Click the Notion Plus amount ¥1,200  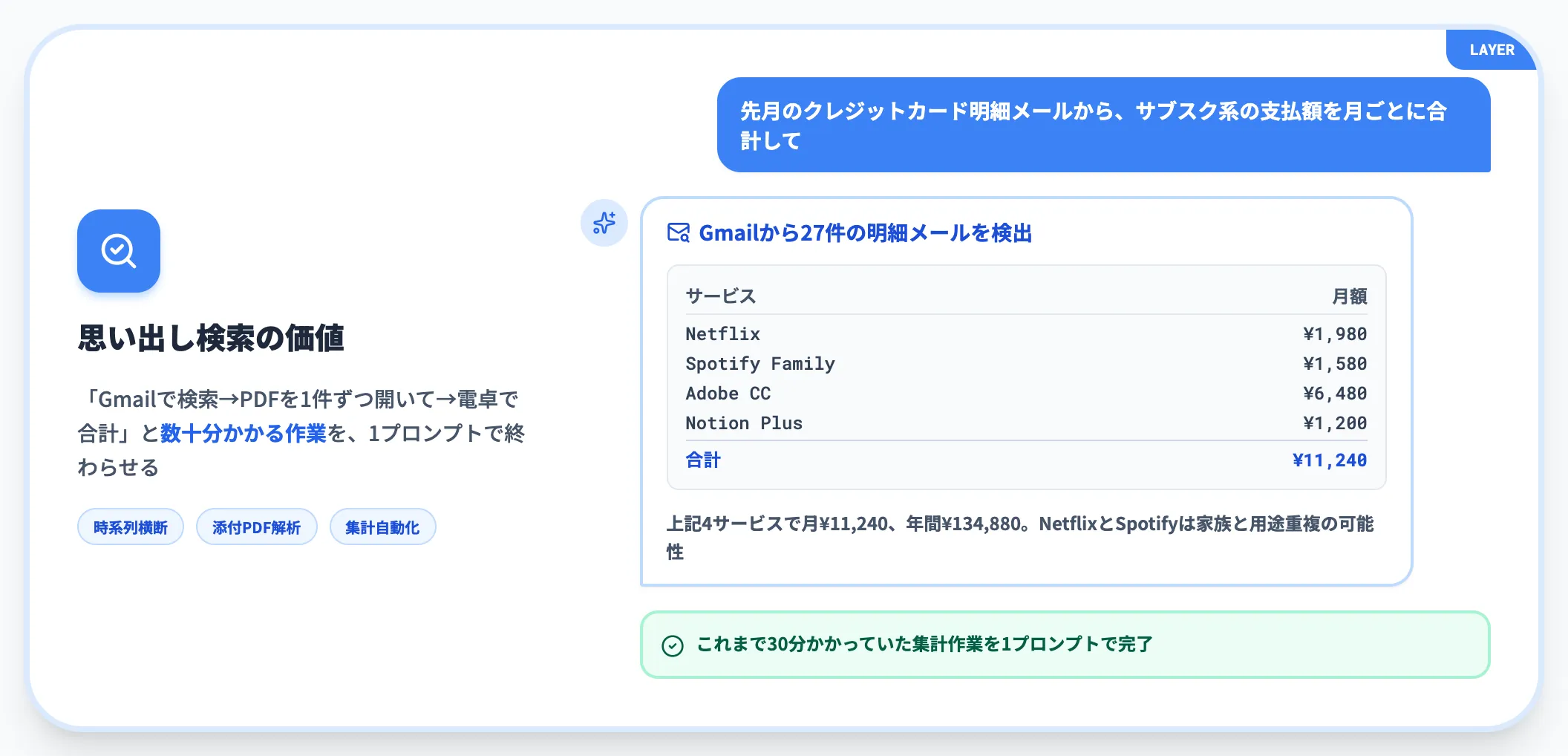point(1335,423)
